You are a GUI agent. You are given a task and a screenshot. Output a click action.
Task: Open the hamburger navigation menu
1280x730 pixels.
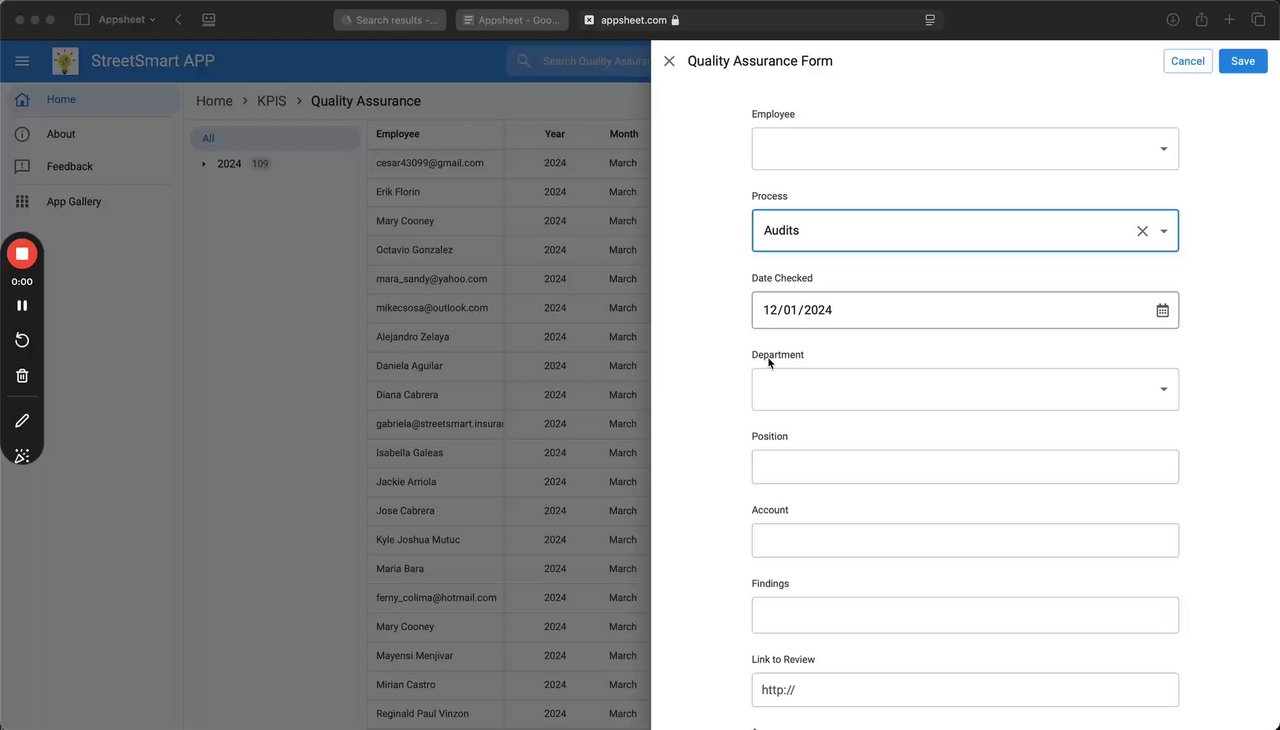tap(22, 61)
